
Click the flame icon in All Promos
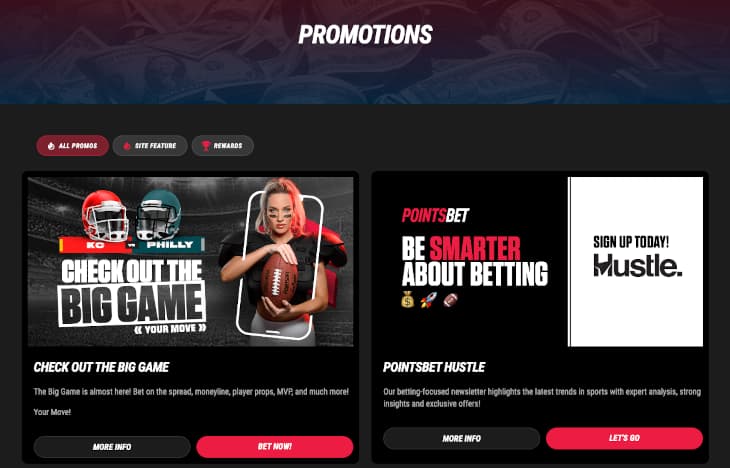[51, 146]
